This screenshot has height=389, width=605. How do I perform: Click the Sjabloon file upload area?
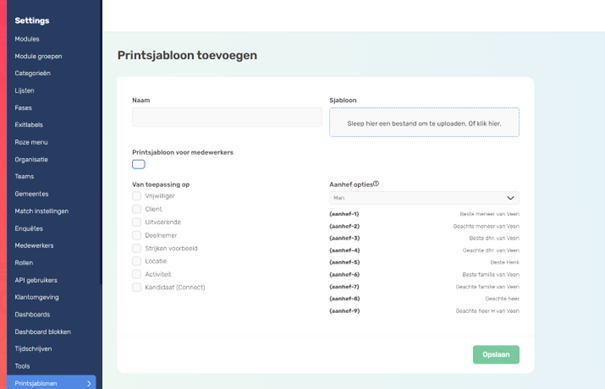point(424,122)
